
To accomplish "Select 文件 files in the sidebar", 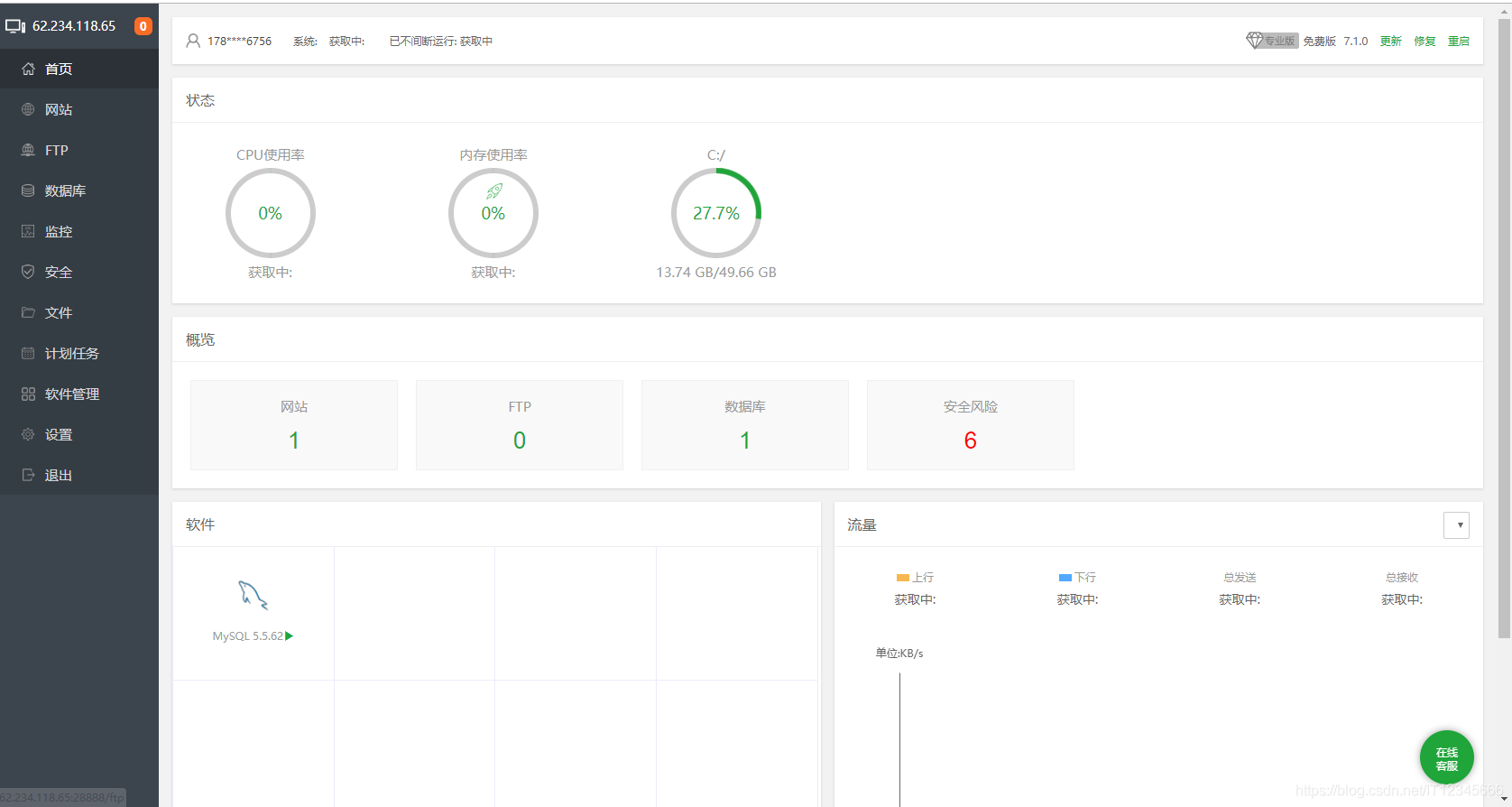I will [79, 312].
